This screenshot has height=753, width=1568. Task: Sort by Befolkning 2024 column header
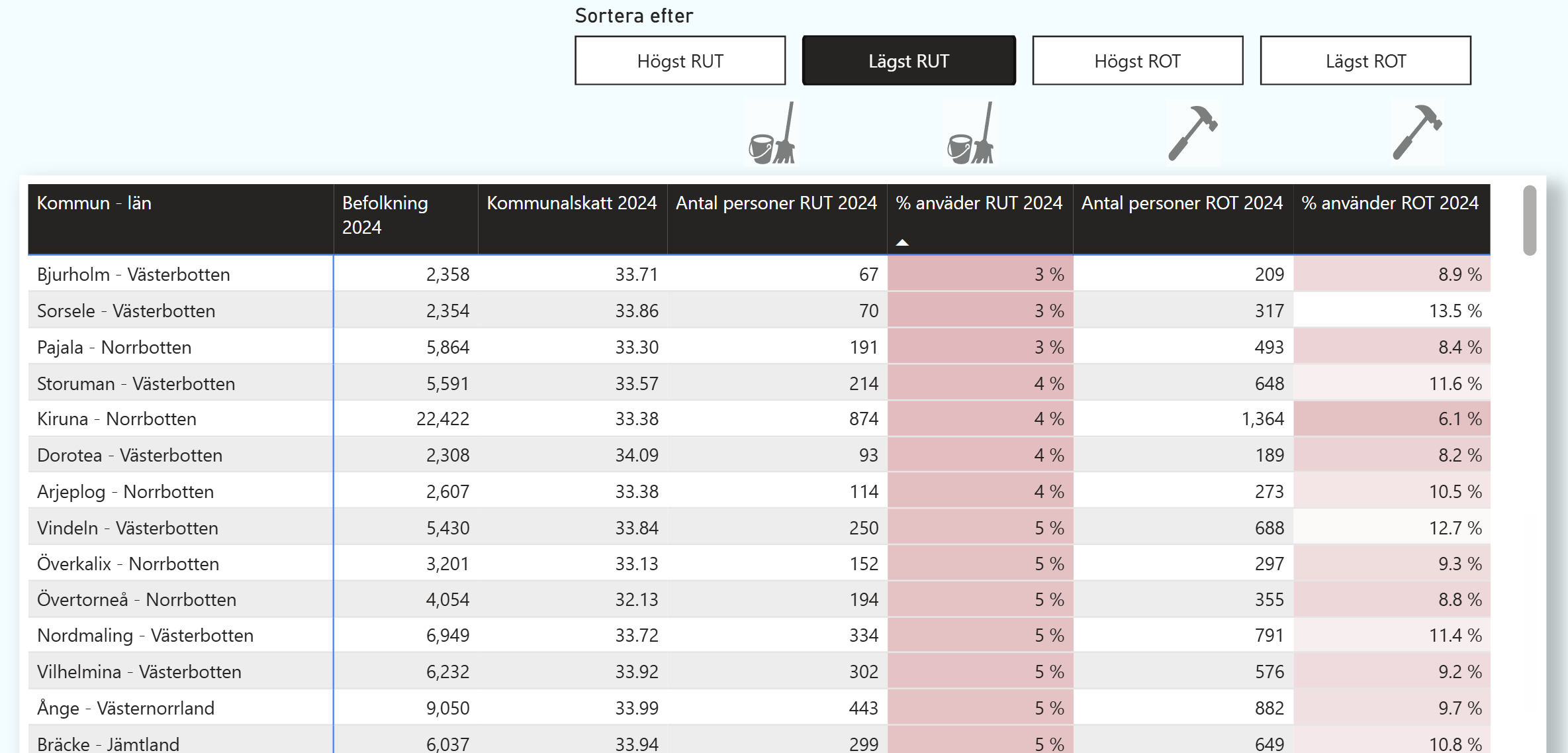tap(385, 215)
